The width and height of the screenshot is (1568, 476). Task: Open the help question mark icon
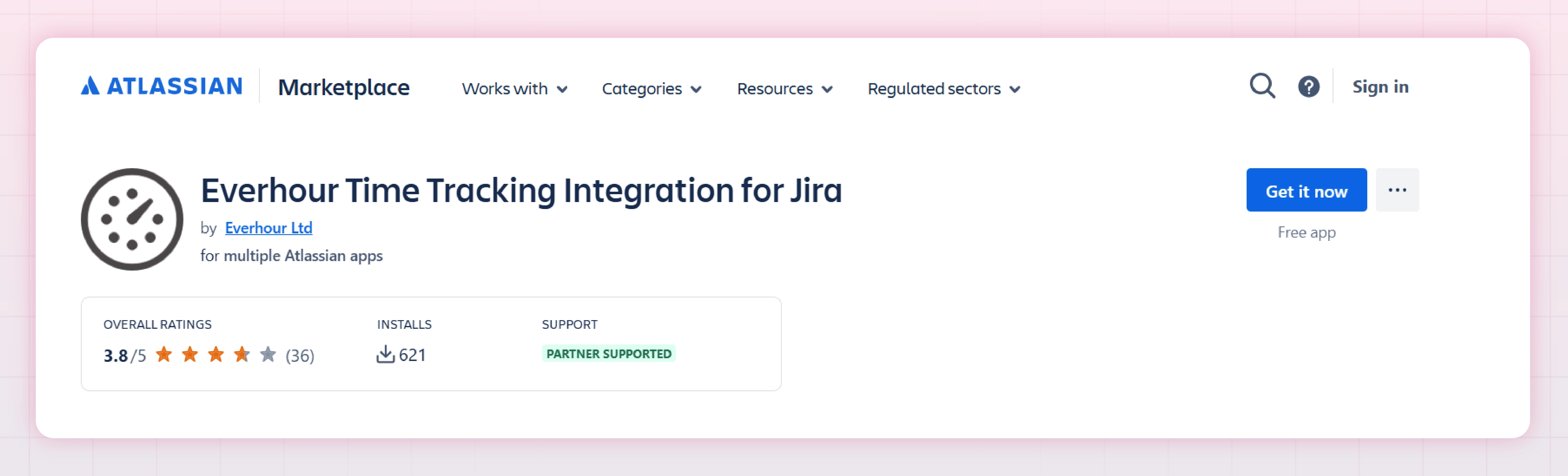[1309, 86]
